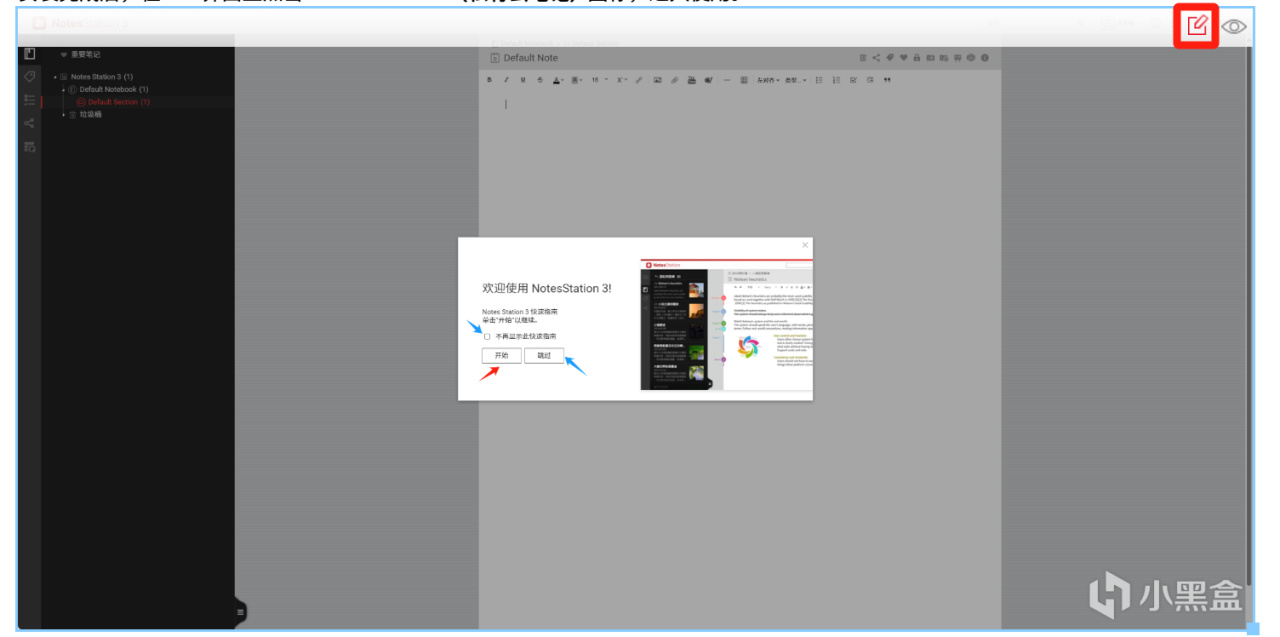Select the 垃圾桶 tree item
Viewport: 1280px width, 637px height.
click(91, 115)
